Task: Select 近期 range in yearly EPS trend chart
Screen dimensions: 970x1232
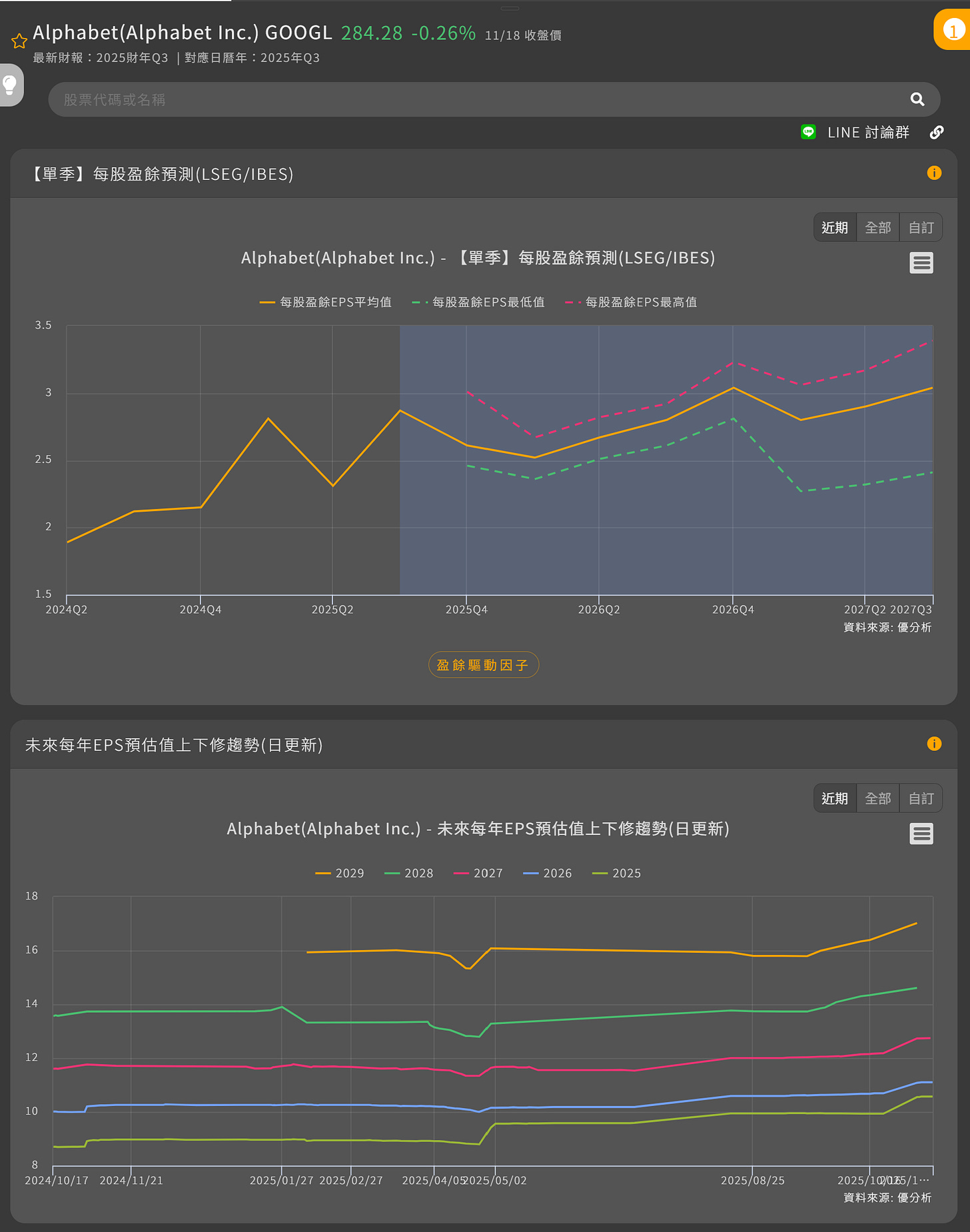Action: tap(835, 798)
